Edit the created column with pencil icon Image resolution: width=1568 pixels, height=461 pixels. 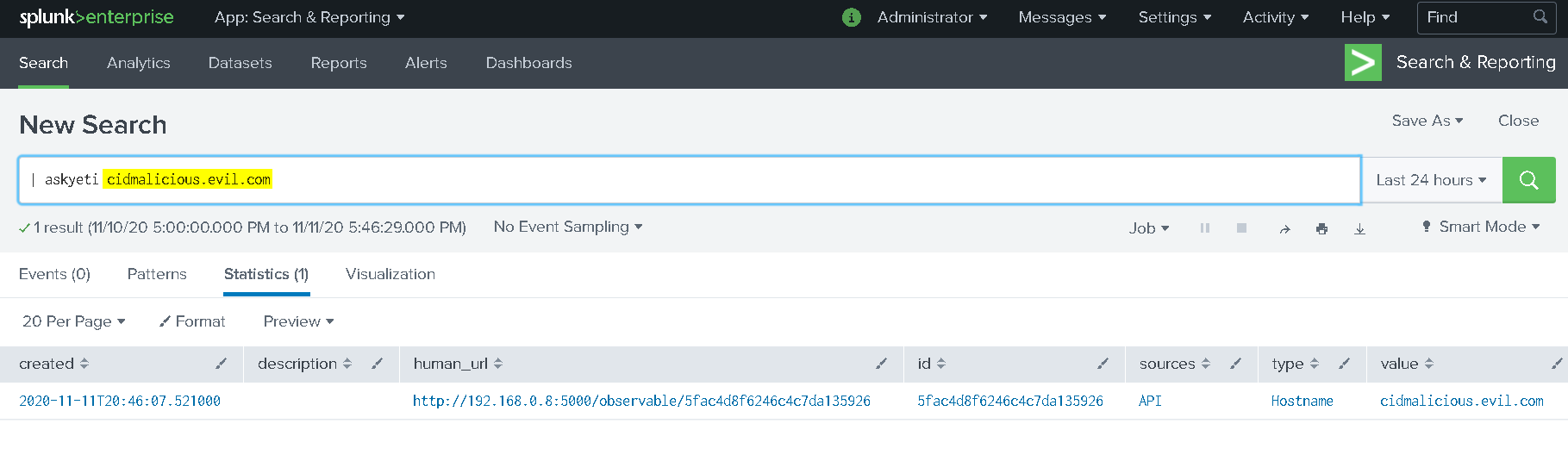[221, 364]
